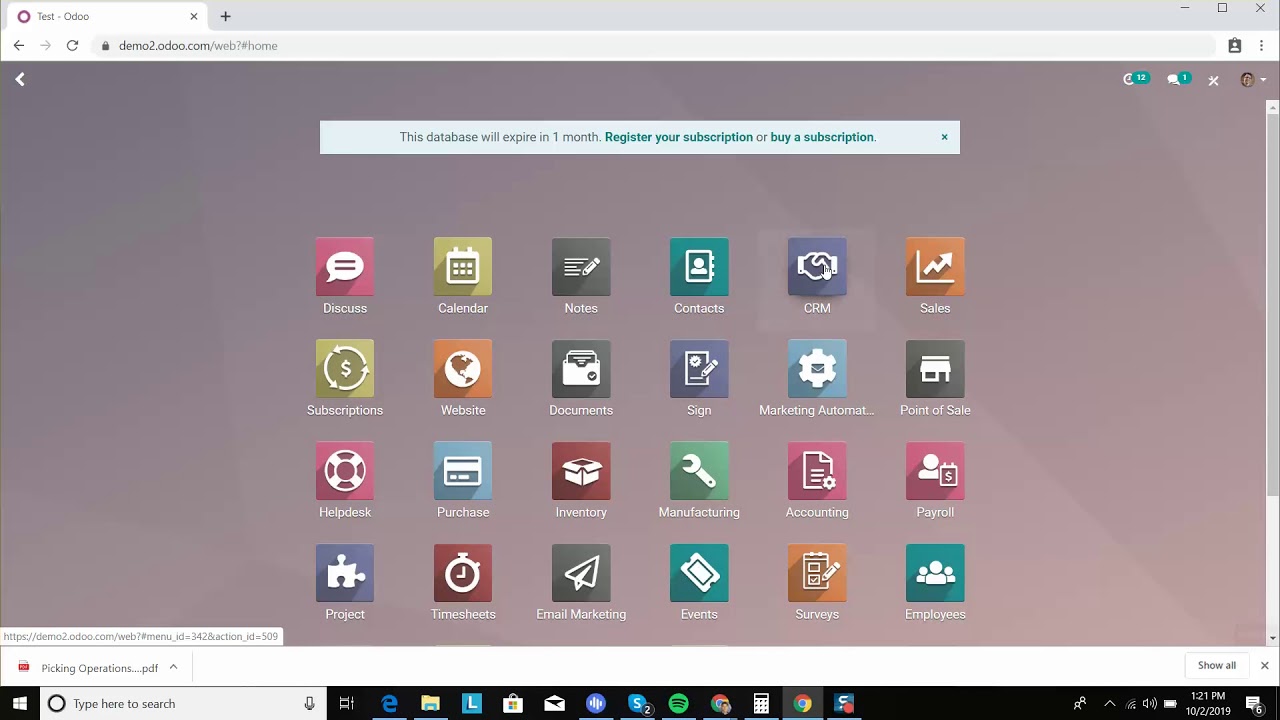Click the address bar showing demo2.odoo.com
This screenshot has height=720, width=1280.
point(655,45)
